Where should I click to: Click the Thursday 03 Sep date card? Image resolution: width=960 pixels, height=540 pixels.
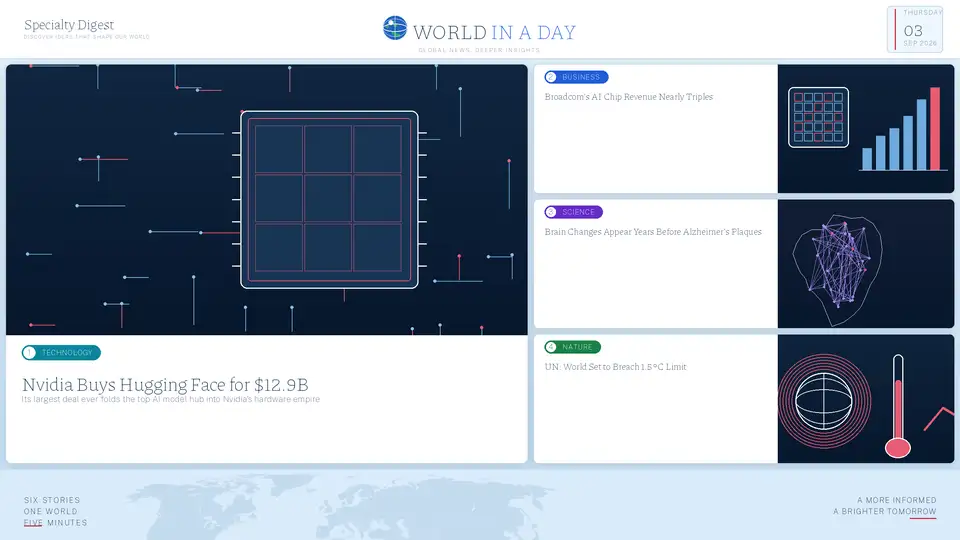coord(915,29)
